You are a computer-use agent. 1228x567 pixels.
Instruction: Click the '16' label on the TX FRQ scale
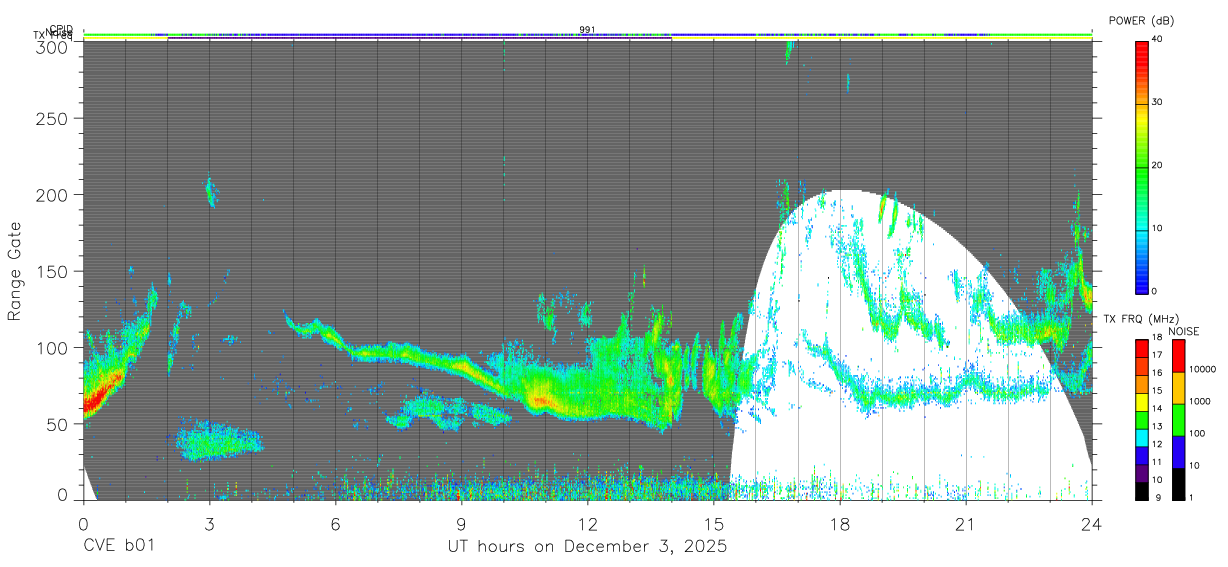point(1156,374)
